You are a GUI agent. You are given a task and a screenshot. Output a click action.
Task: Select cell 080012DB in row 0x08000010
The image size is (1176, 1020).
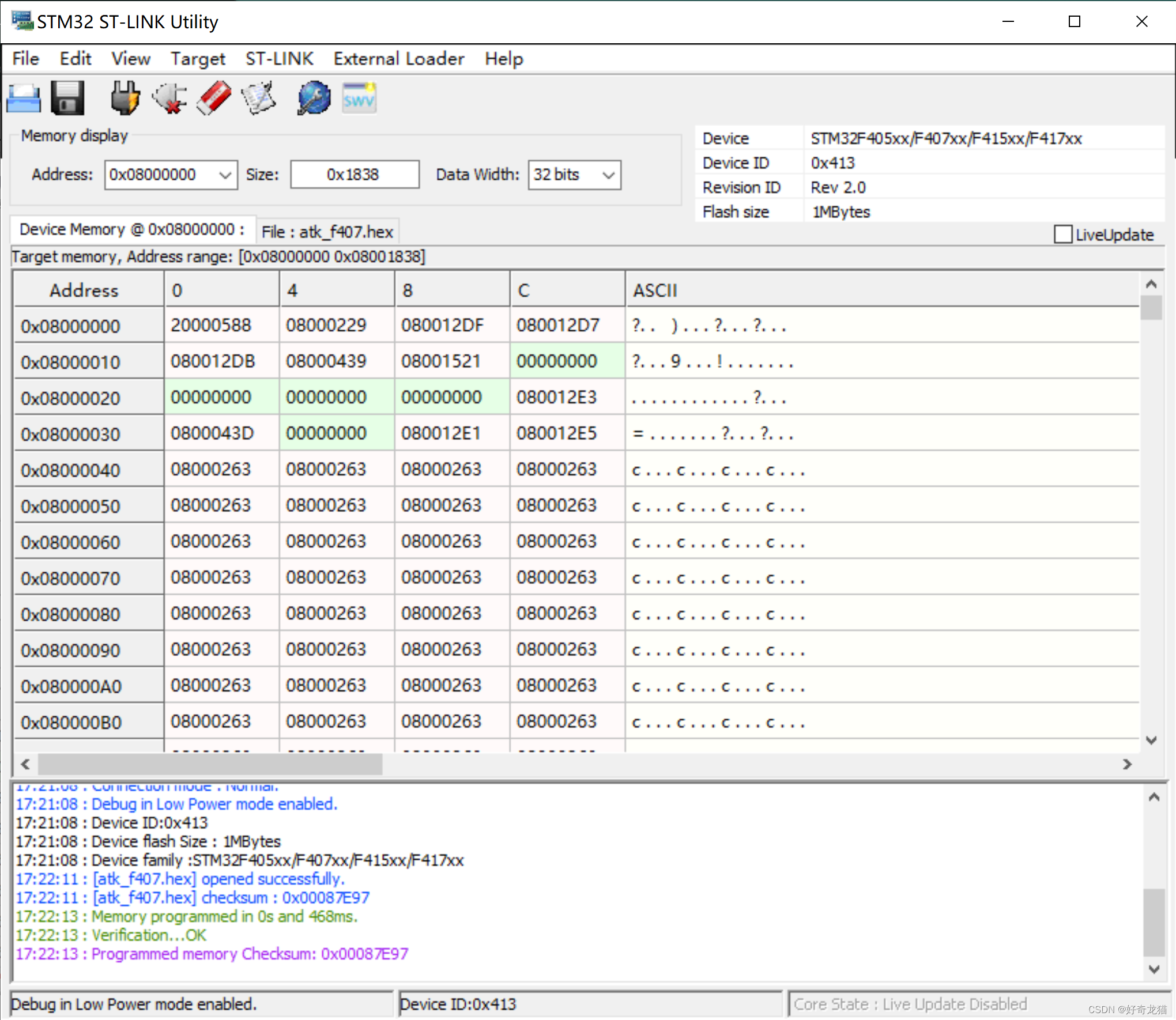click(222, 361)
